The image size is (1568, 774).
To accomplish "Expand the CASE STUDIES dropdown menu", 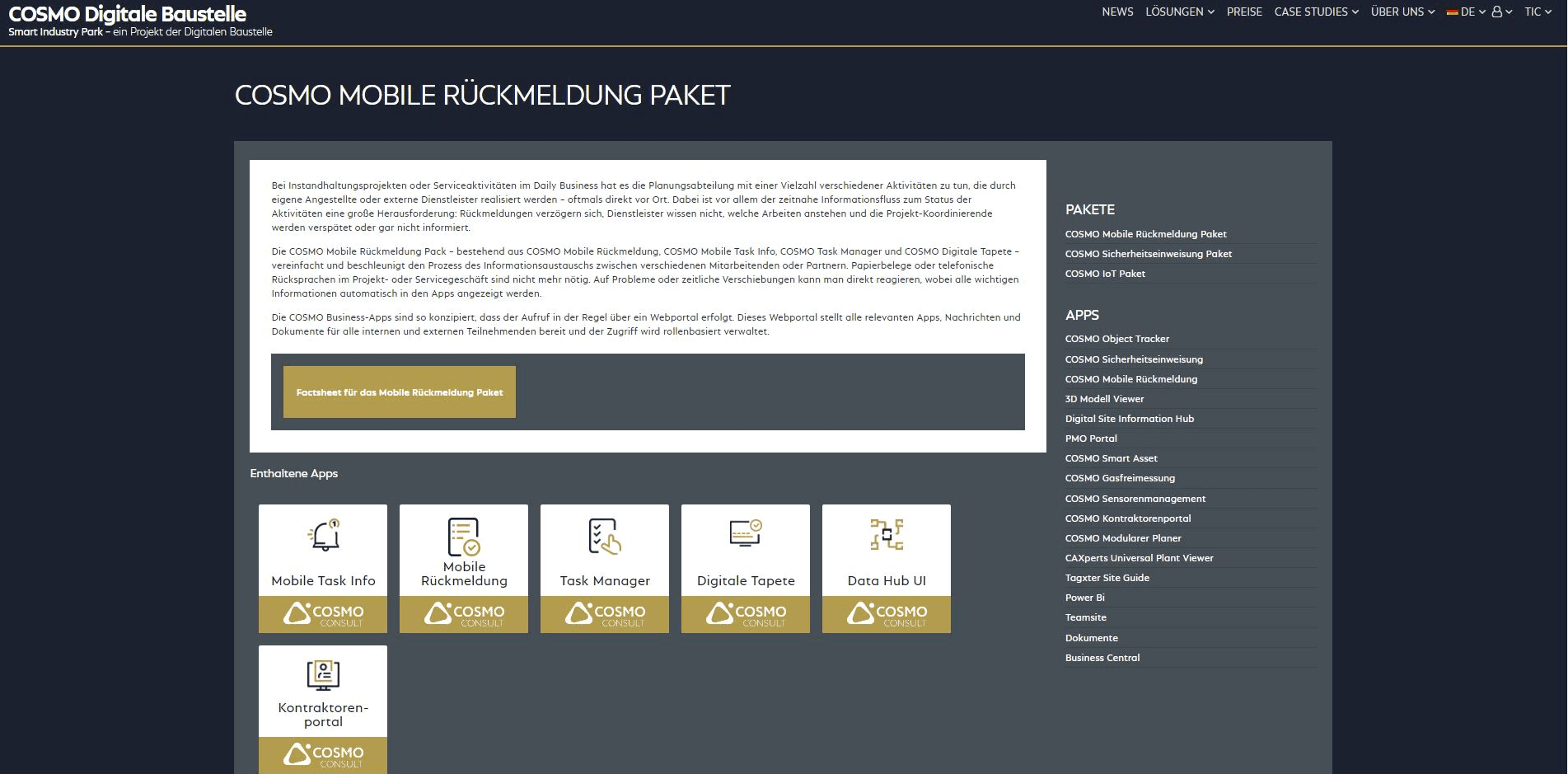I will tap(1316, 12).
